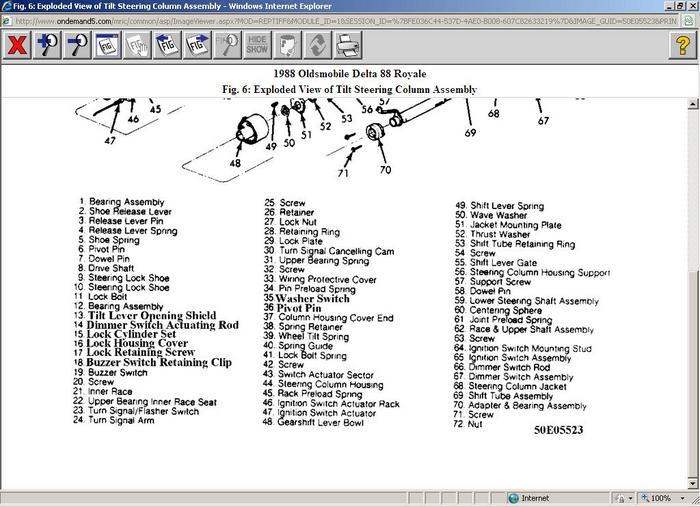
Task: Click '56. Steering Column Housing Support' entry
Action: pyautogui.click(x=533, y=272)
